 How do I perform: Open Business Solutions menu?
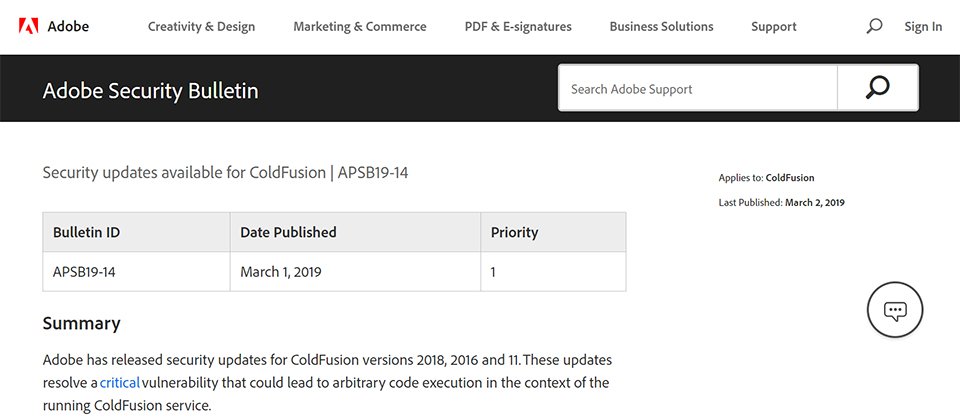[x=661, y=27]
